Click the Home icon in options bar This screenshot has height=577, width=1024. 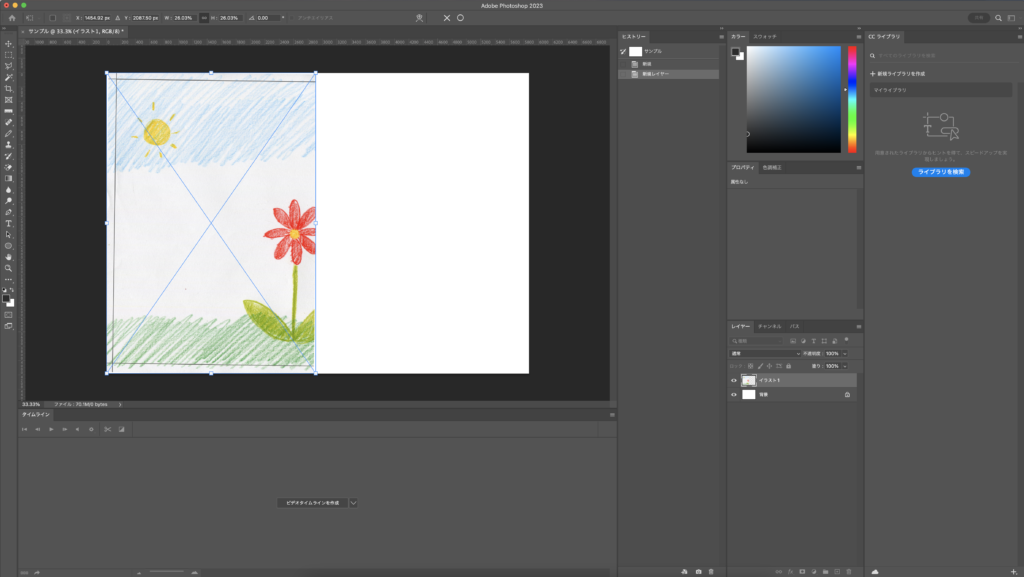(12, 18)
